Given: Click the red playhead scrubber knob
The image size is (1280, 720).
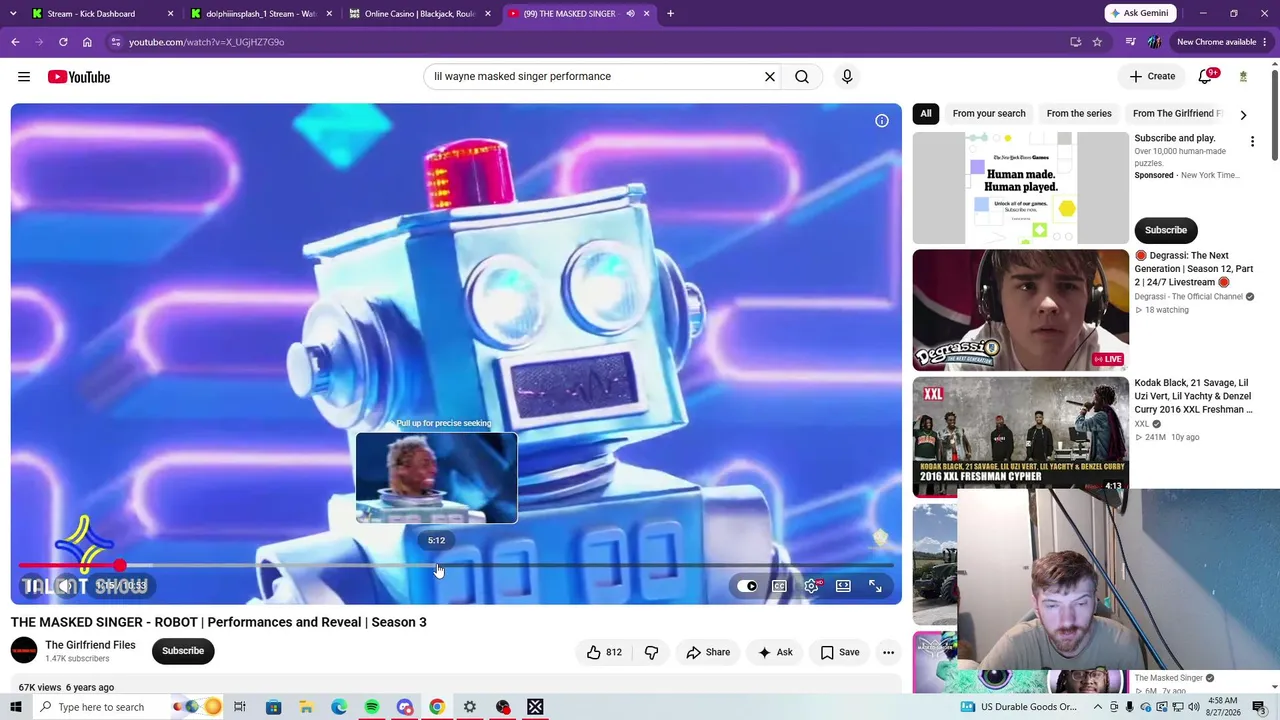Looking at the screenshot, I should tap(120, 566).
